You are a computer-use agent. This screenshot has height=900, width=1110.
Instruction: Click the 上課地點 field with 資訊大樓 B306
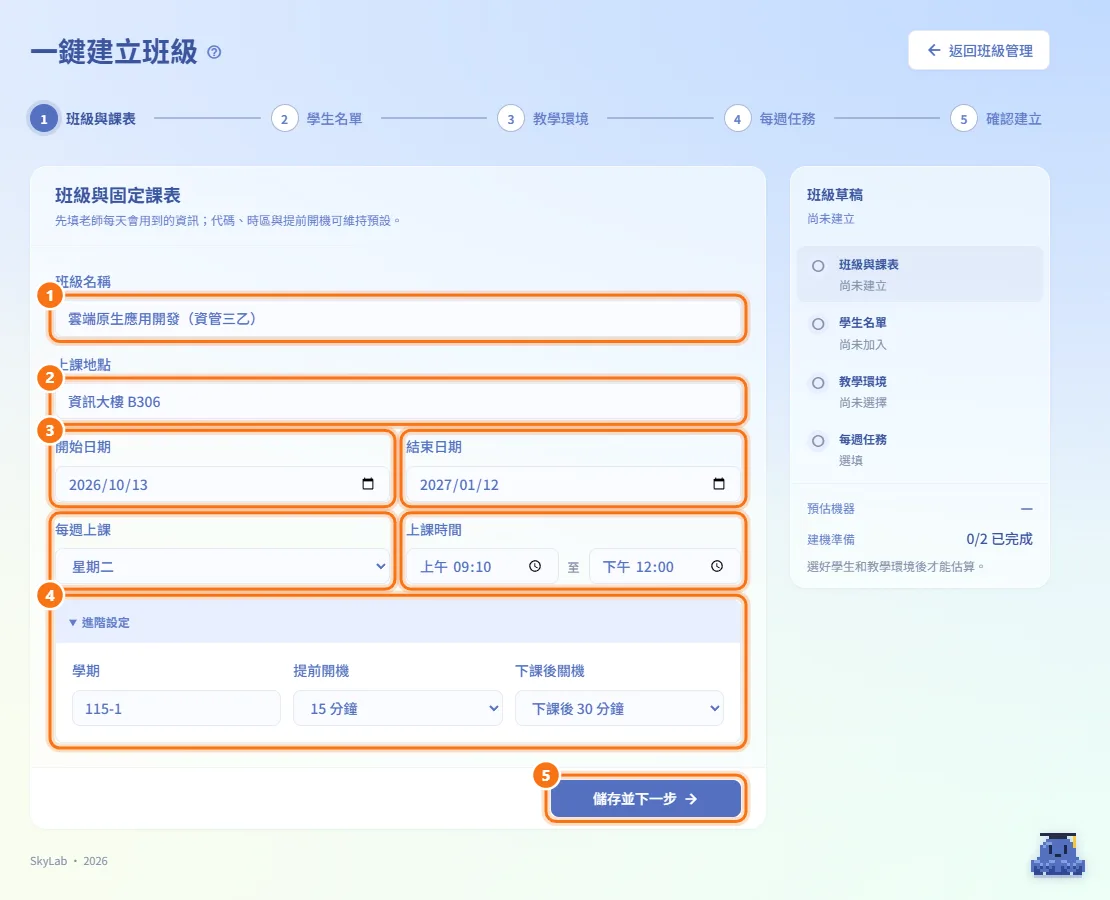click(x=398, y=401)
